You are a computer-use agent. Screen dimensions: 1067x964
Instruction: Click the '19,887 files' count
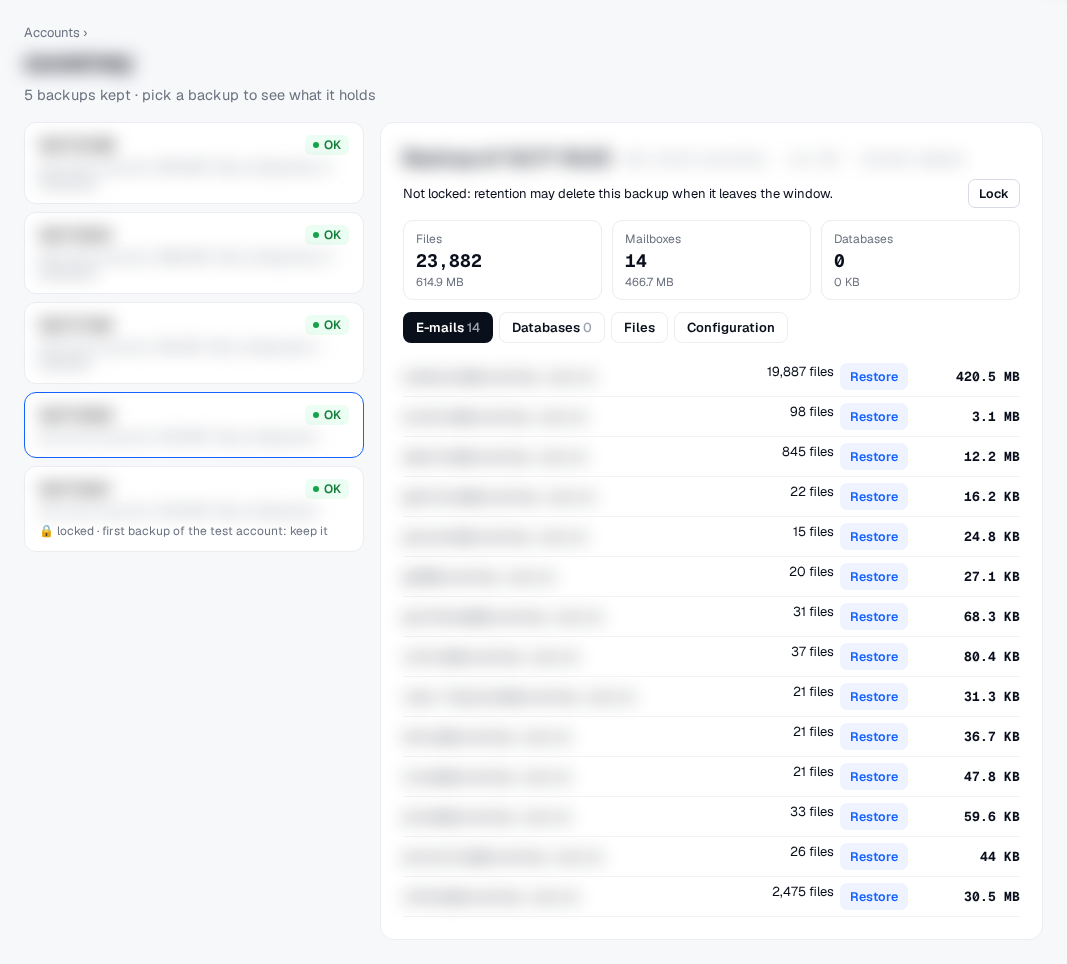click(x=800, y=372)
